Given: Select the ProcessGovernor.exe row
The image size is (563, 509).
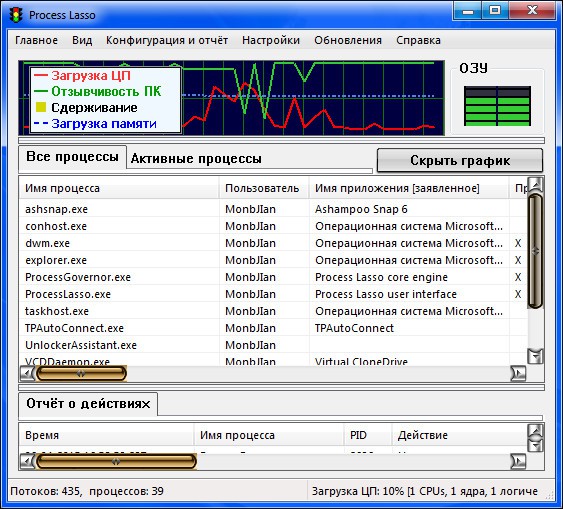Looking at the screenshot, I should 273,277.
